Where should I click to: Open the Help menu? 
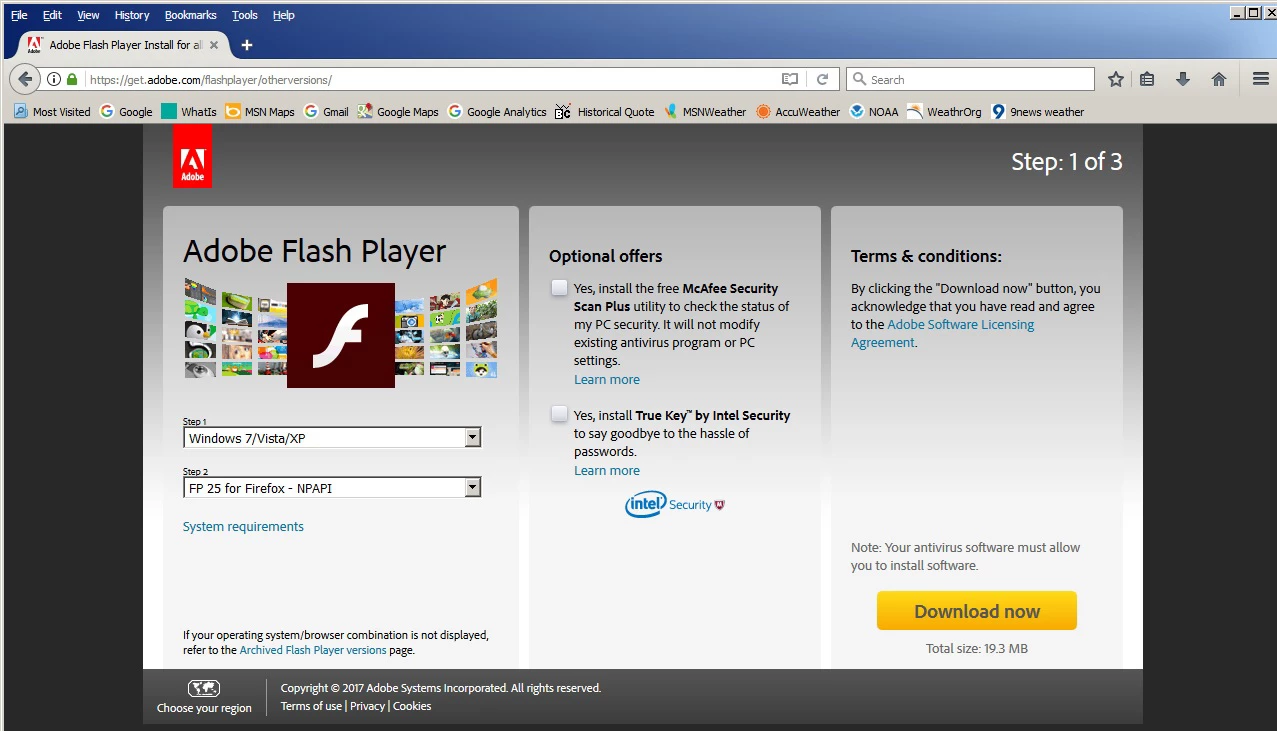(x=284, y=15)
